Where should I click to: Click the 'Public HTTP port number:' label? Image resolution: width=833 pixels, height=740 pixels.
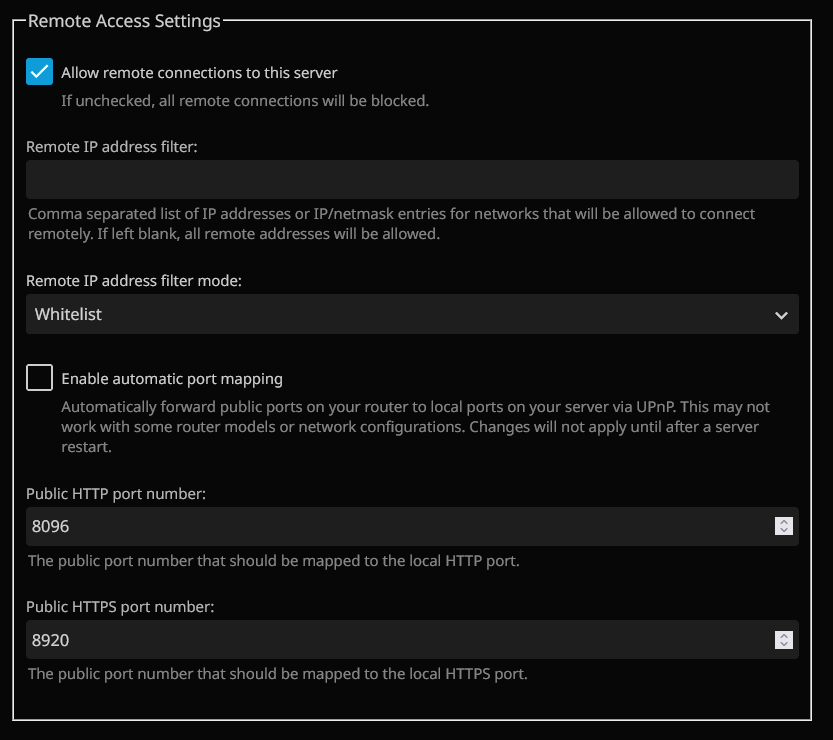tap(116, 494)
